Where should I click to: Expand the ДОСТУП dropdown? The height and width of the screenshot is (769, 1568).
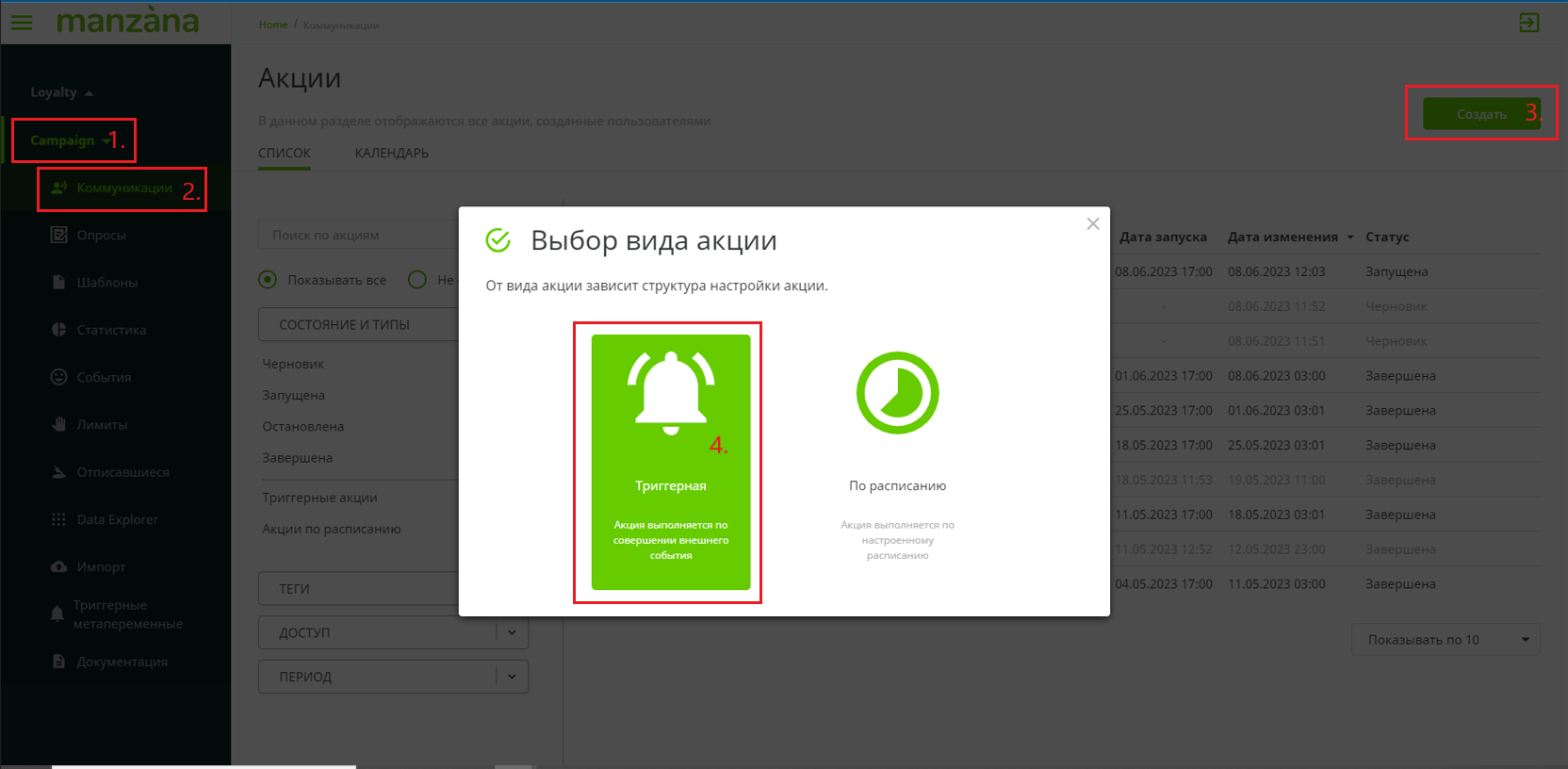[x=512, y=632]
